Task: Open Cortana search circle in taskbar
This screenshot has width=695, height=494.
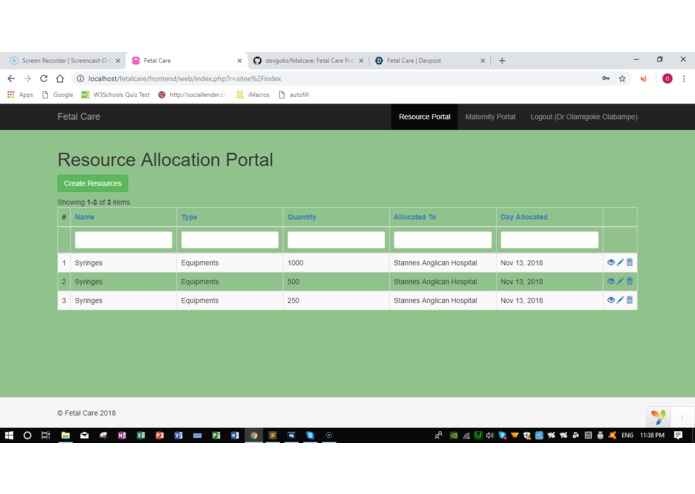Action: point(27,435)
